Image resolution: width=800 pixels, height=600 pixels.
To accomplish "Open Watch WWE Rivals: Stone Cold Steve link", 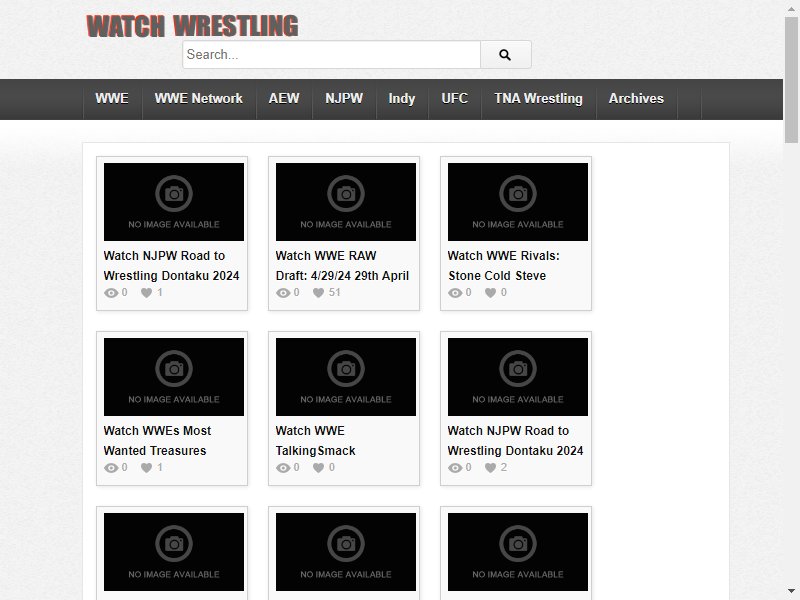I will pyautogui.click(x=503, y=265).
